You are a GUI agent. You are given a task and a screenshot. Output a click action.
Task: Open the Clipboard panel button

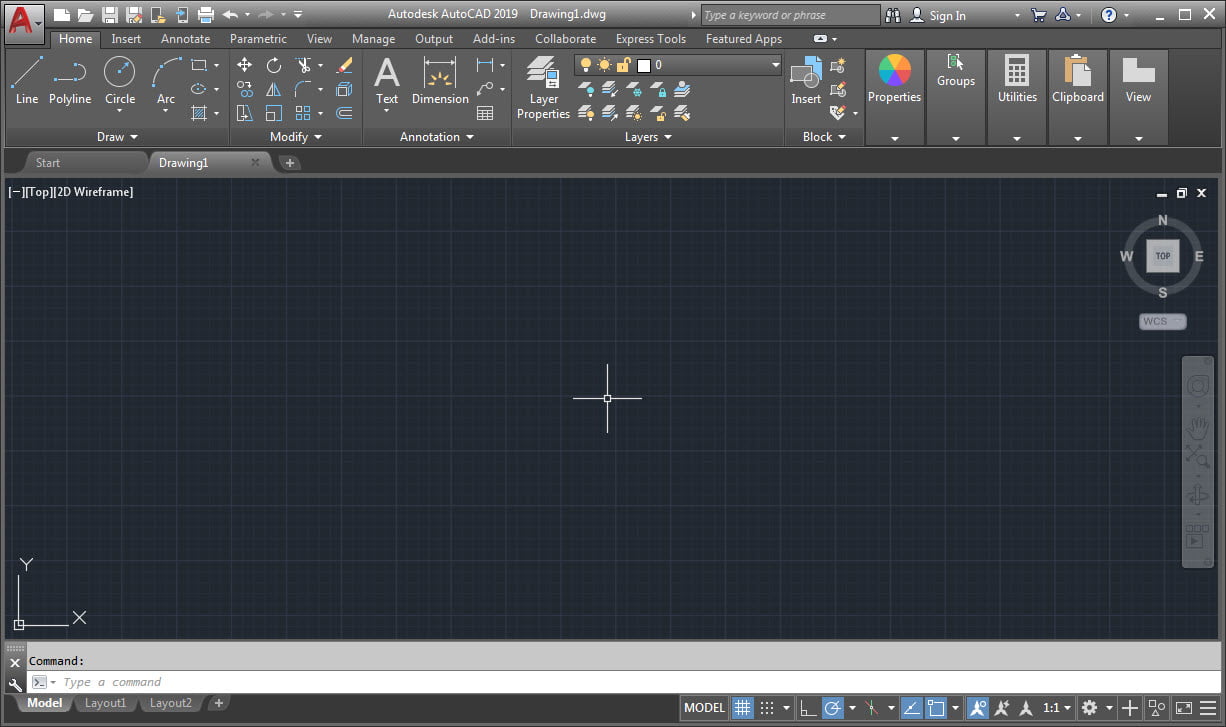(1078, 97)
